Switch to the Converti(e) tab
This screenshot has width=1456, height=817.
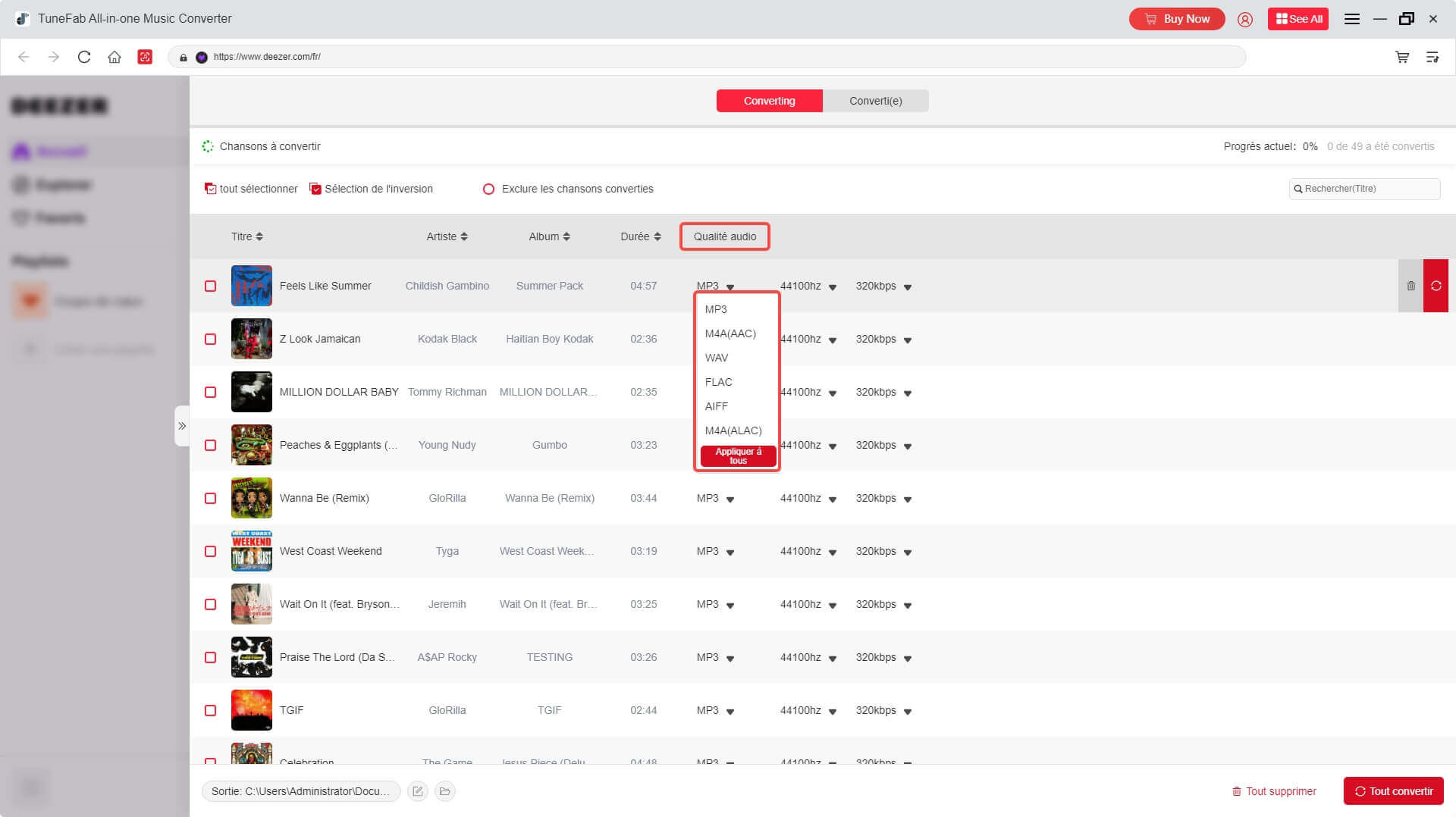coord(875,101)
